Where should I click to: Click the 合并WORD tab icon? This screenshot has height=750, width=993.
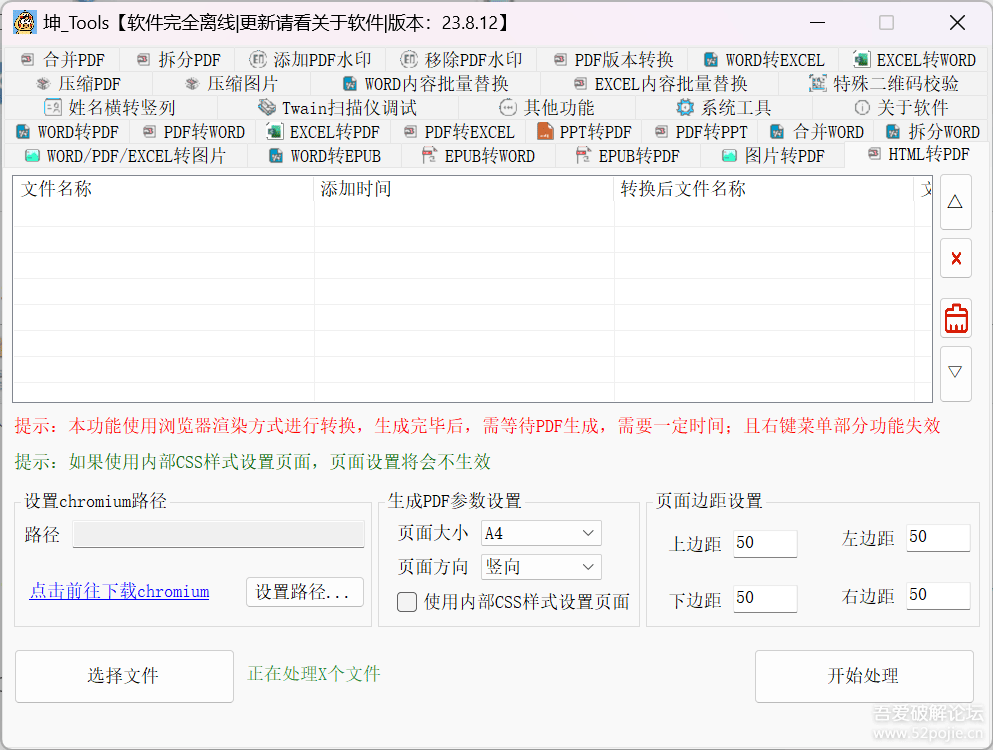pyautogui.click(x=777, y=132)
